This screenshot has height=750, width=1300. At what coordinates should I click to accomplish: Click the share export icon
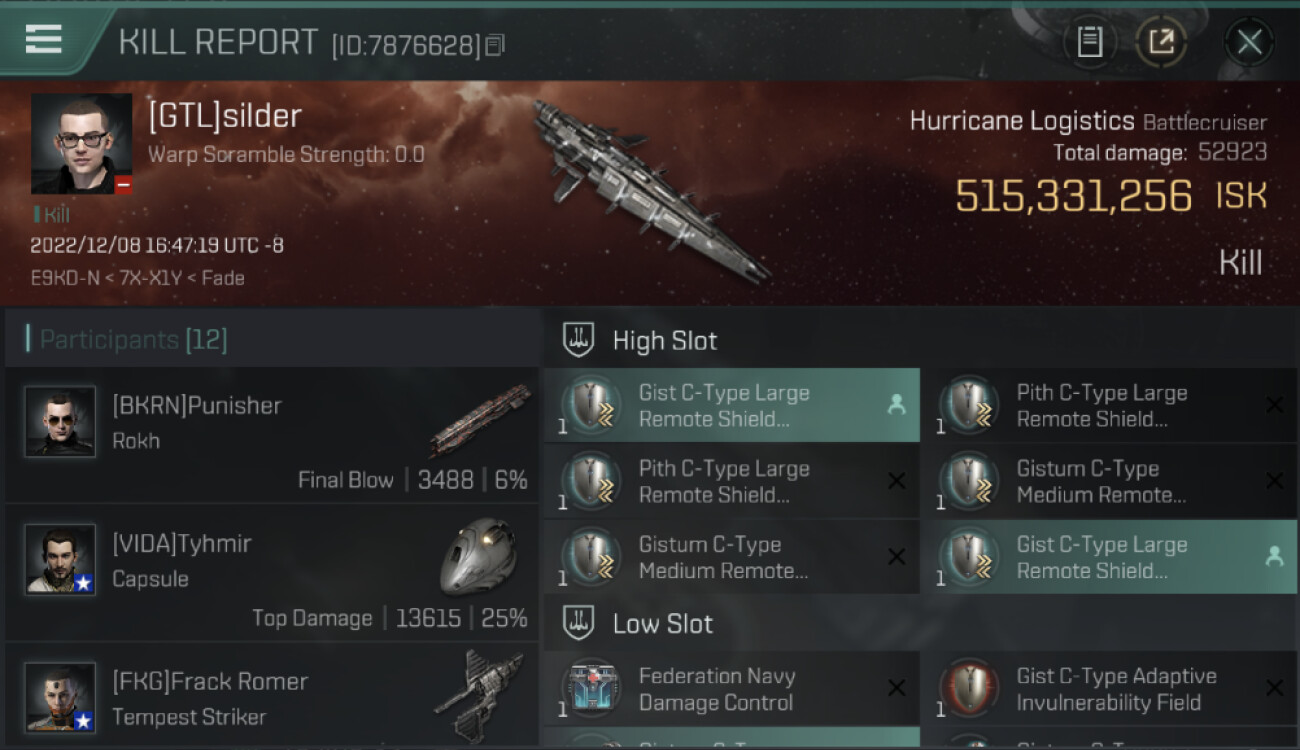tap(1161, 42)
